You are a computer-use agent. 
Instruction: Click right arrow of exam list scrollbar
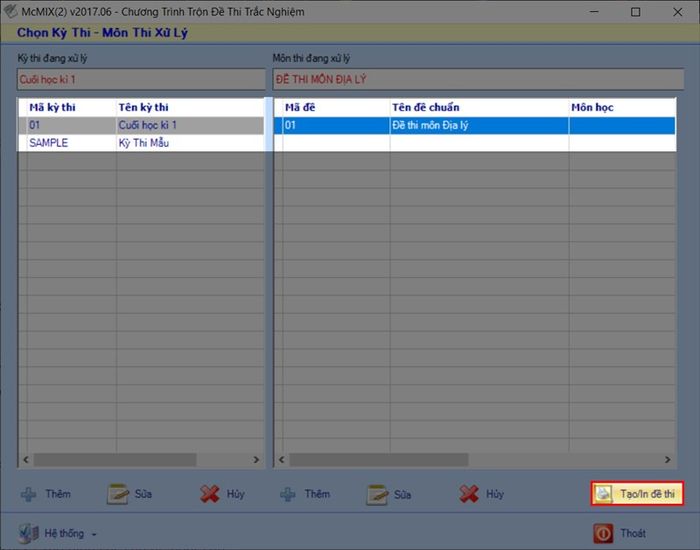256,459
